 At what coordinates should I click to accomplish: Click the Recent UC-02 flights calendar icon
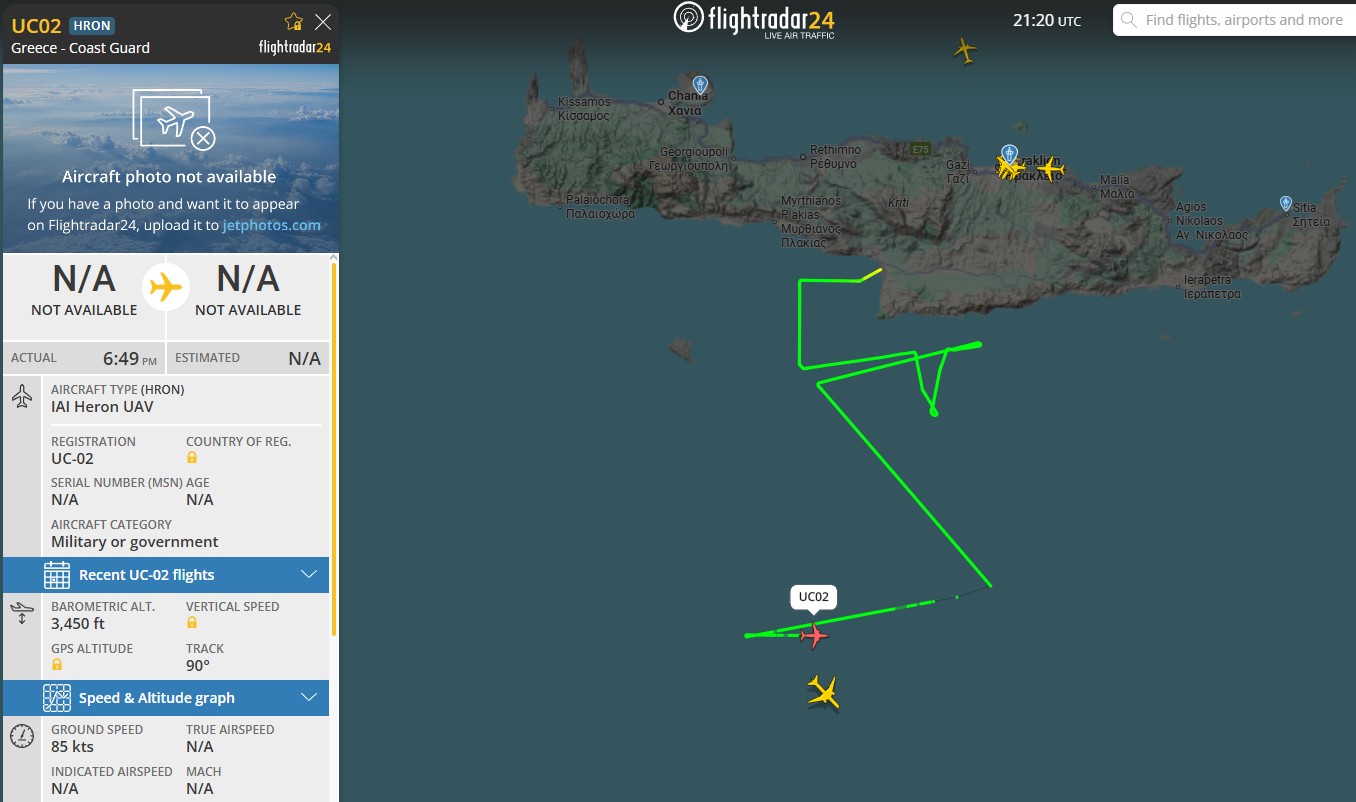tap(57, 575)
